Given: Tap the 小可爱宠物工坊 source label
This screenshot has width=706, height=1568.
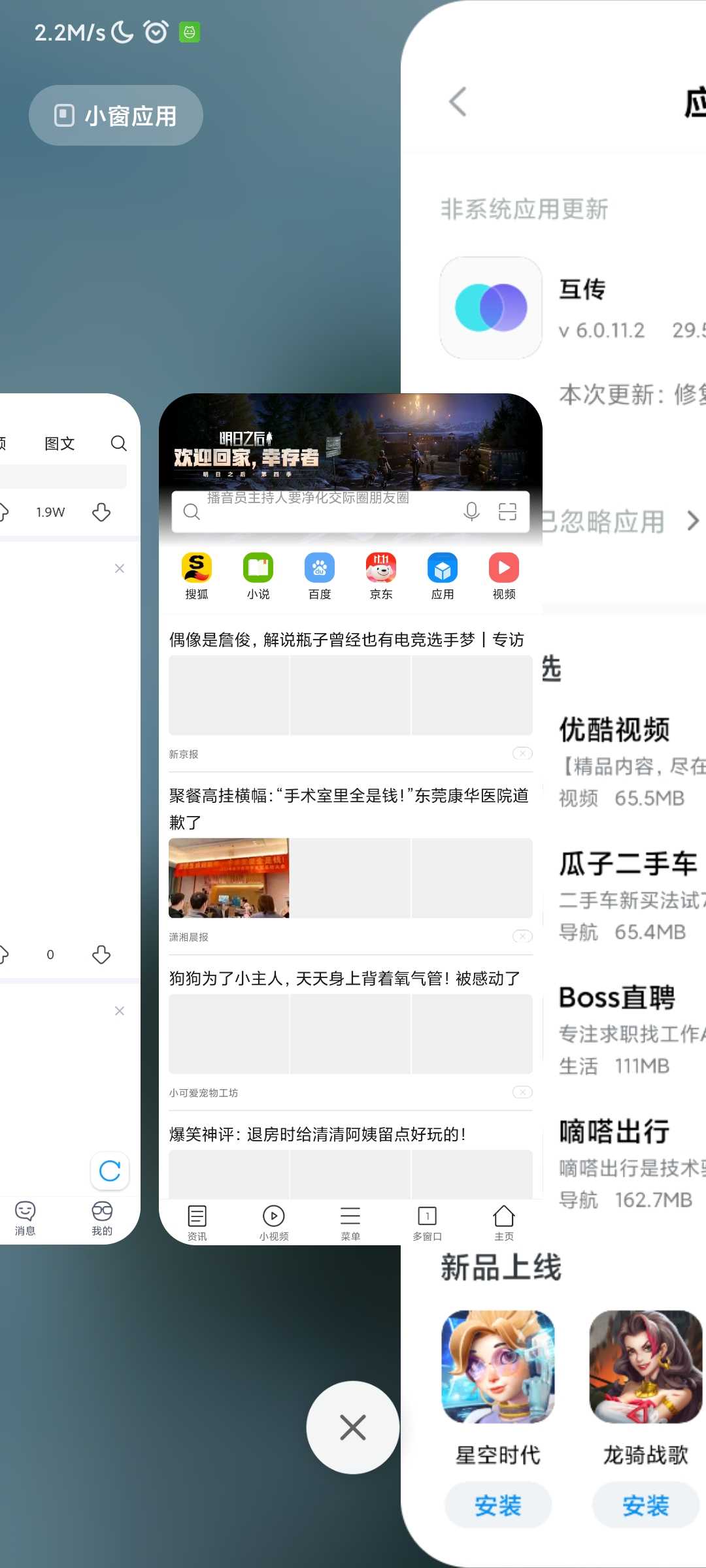Looking at the screenshot, I should [203, 1093].
